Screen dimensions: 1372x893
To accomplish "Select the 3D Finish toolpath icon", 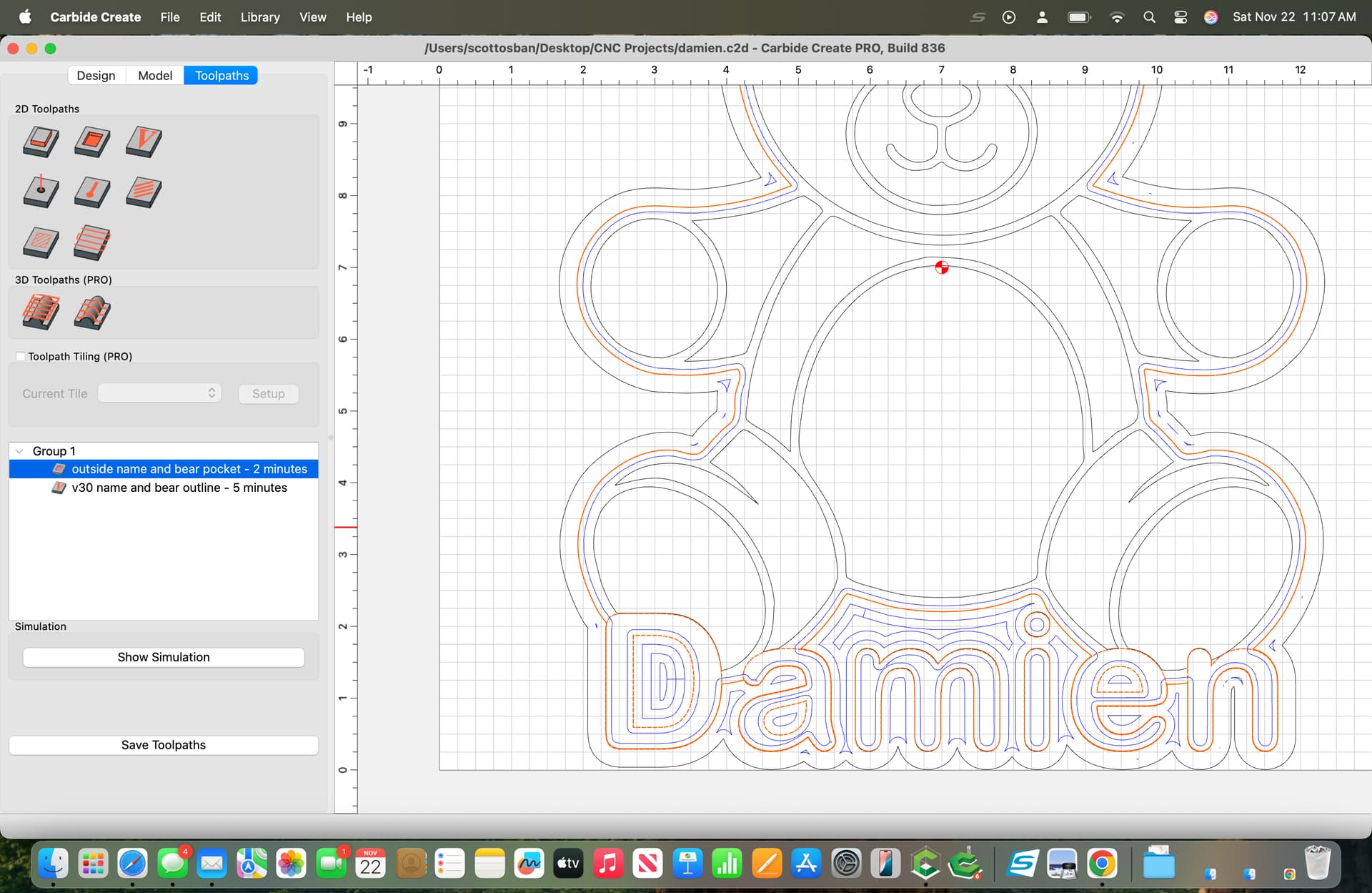I will (x=92, y=312).
